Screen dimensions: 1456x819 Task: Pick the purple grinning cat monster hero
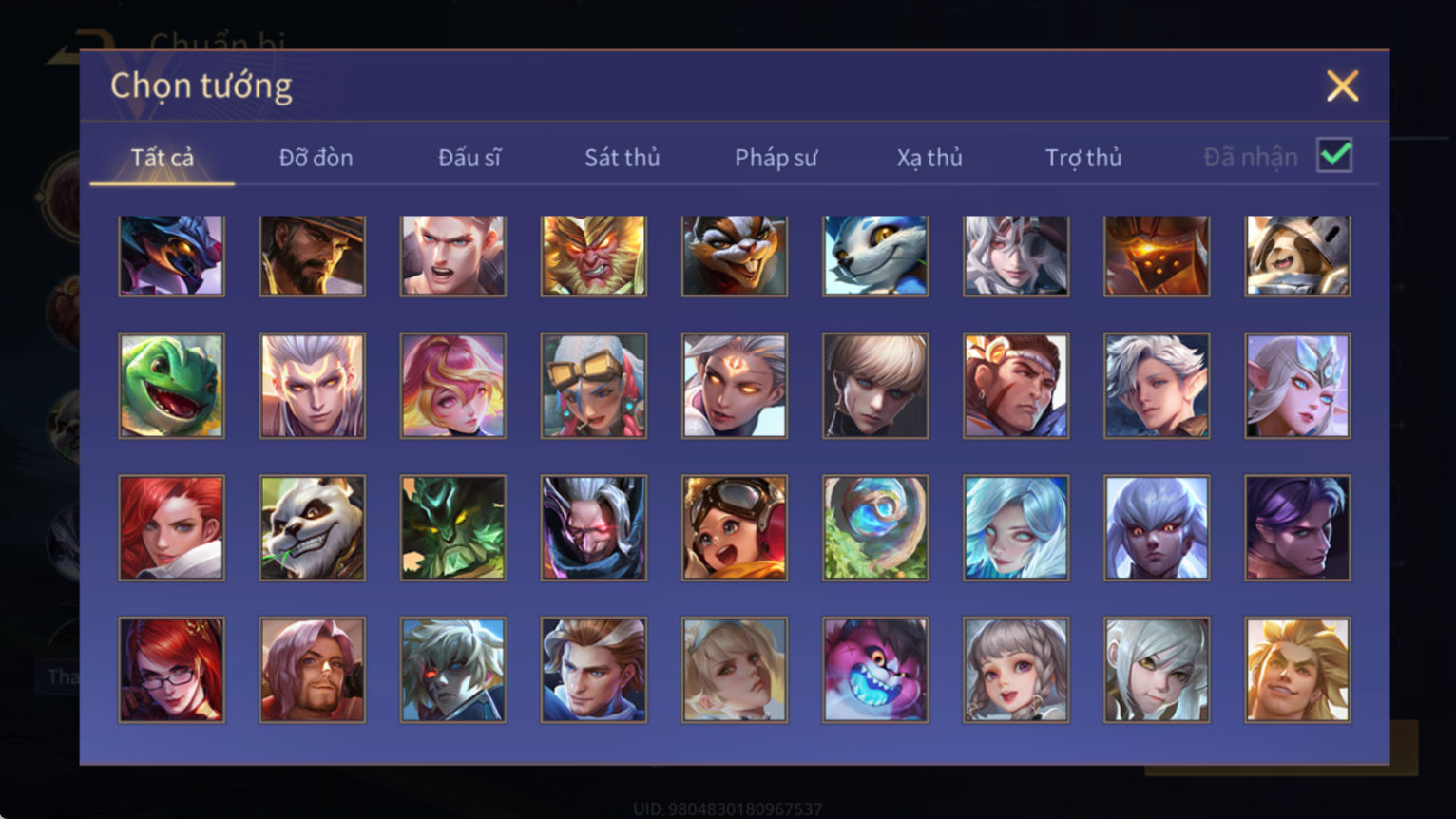(875, 670)
